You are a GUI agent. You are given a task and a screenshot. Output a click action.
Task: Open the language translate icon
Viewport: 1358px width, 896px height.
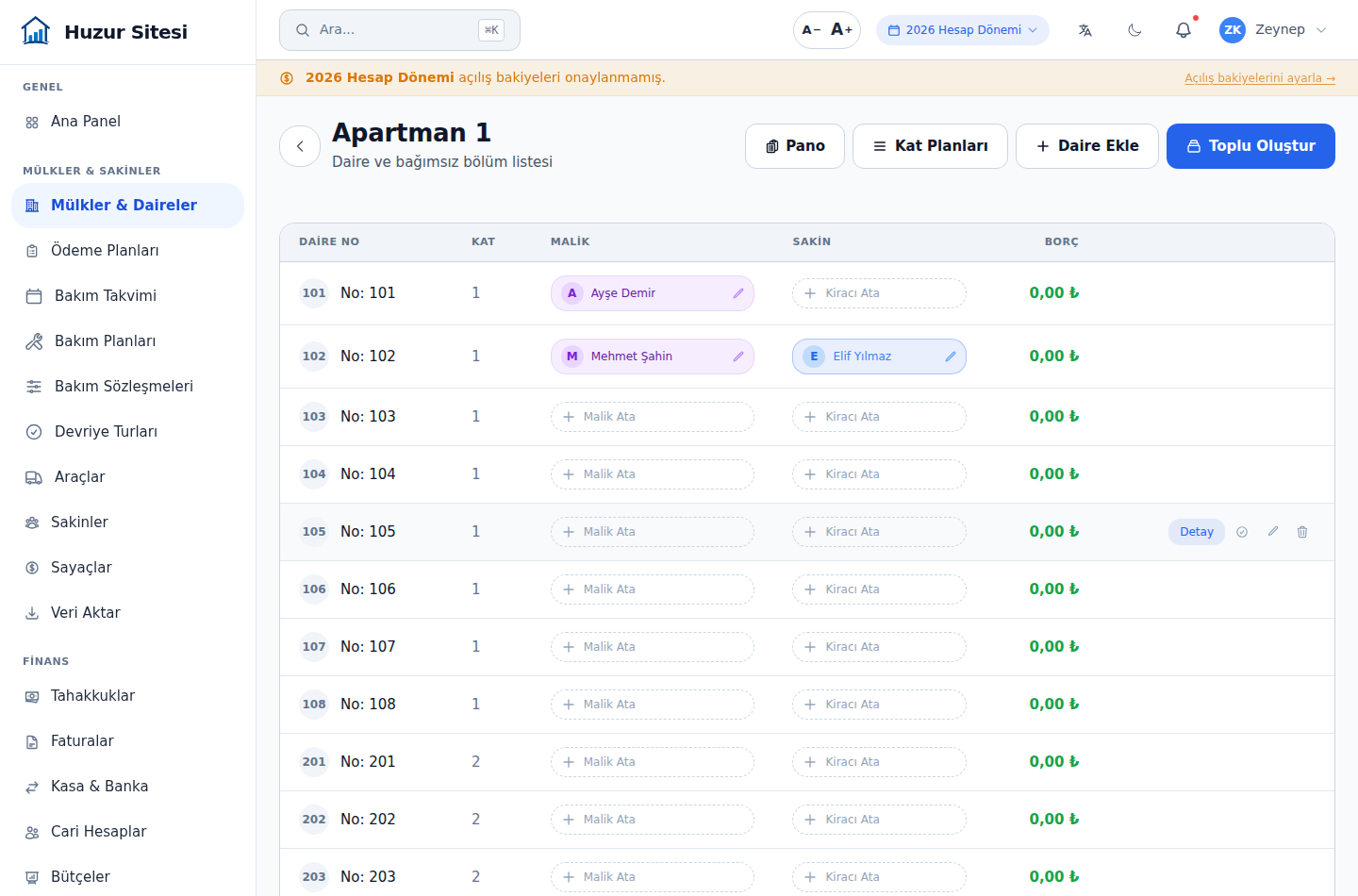tap(1085, 30)
